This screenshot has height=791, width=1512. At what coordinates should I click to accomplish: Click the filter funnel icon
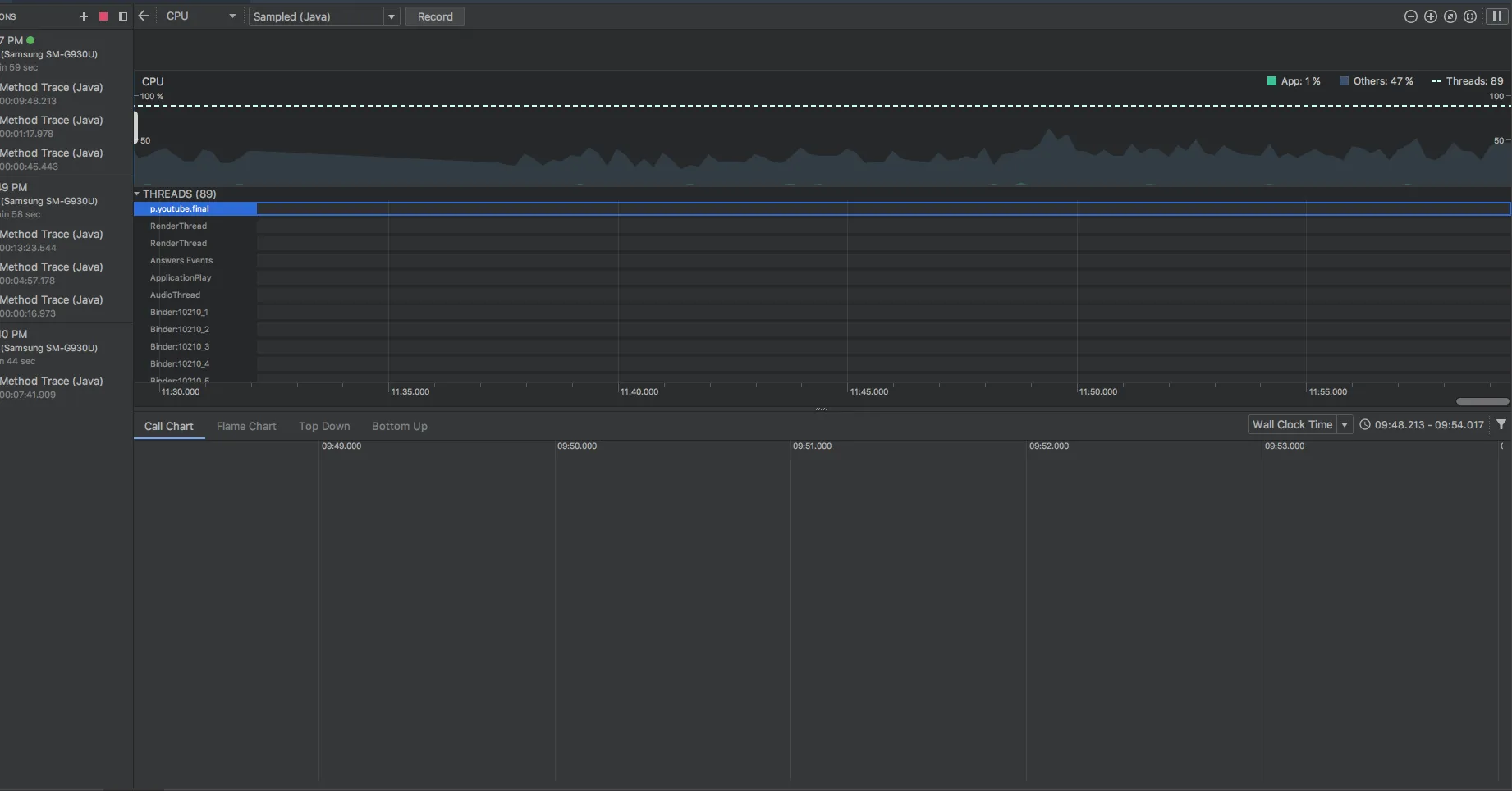(1501, 424)
